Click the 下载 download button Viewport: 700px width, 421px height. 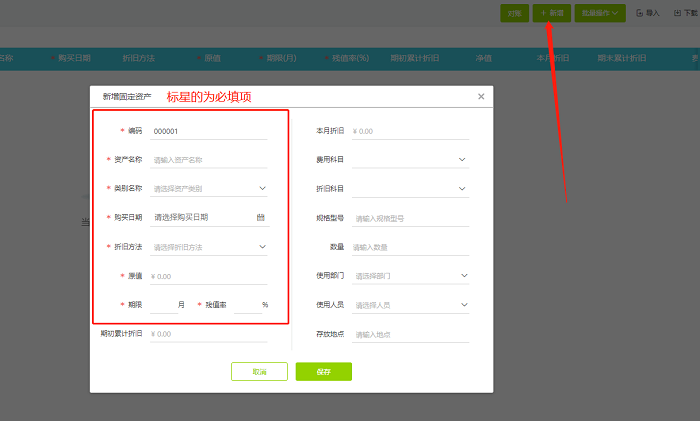point(686,13)
